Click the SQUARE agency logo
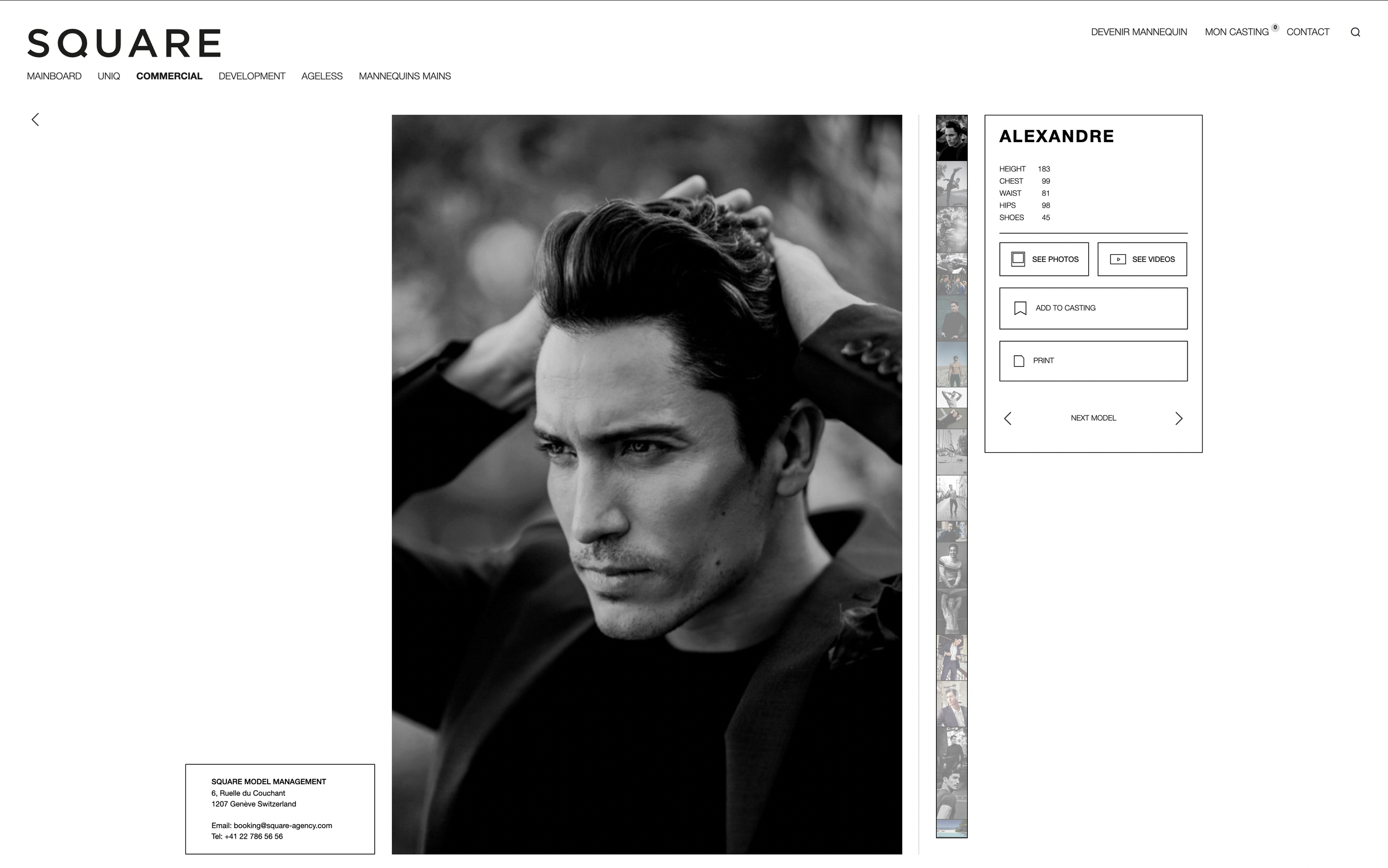The width and height of the screenshot is (1388, 868). pyautogui.click(x=123, y=43)
